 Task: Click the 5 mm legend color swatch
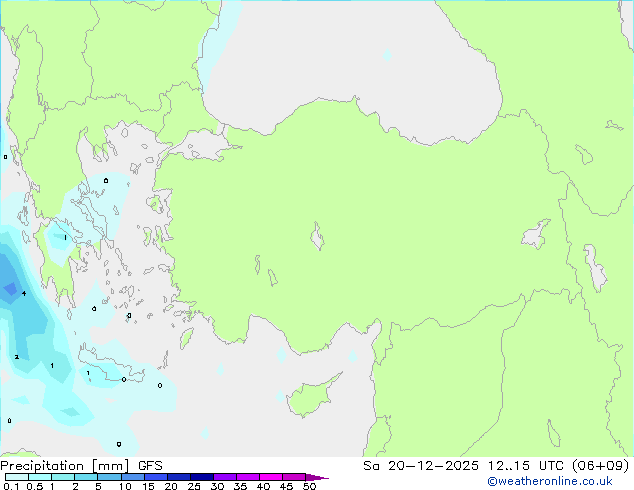[x=109, y=477]
